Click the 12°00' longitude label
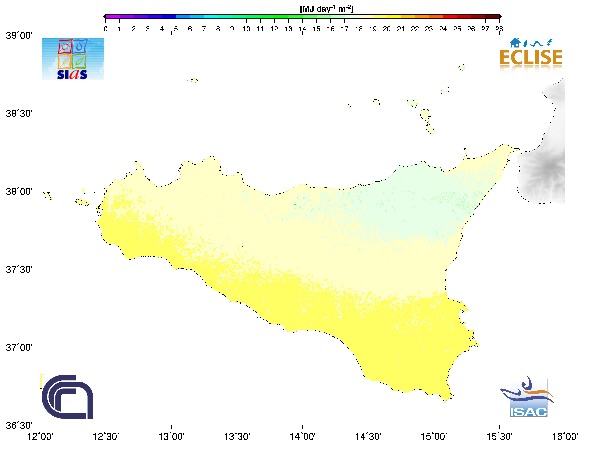 41,437
